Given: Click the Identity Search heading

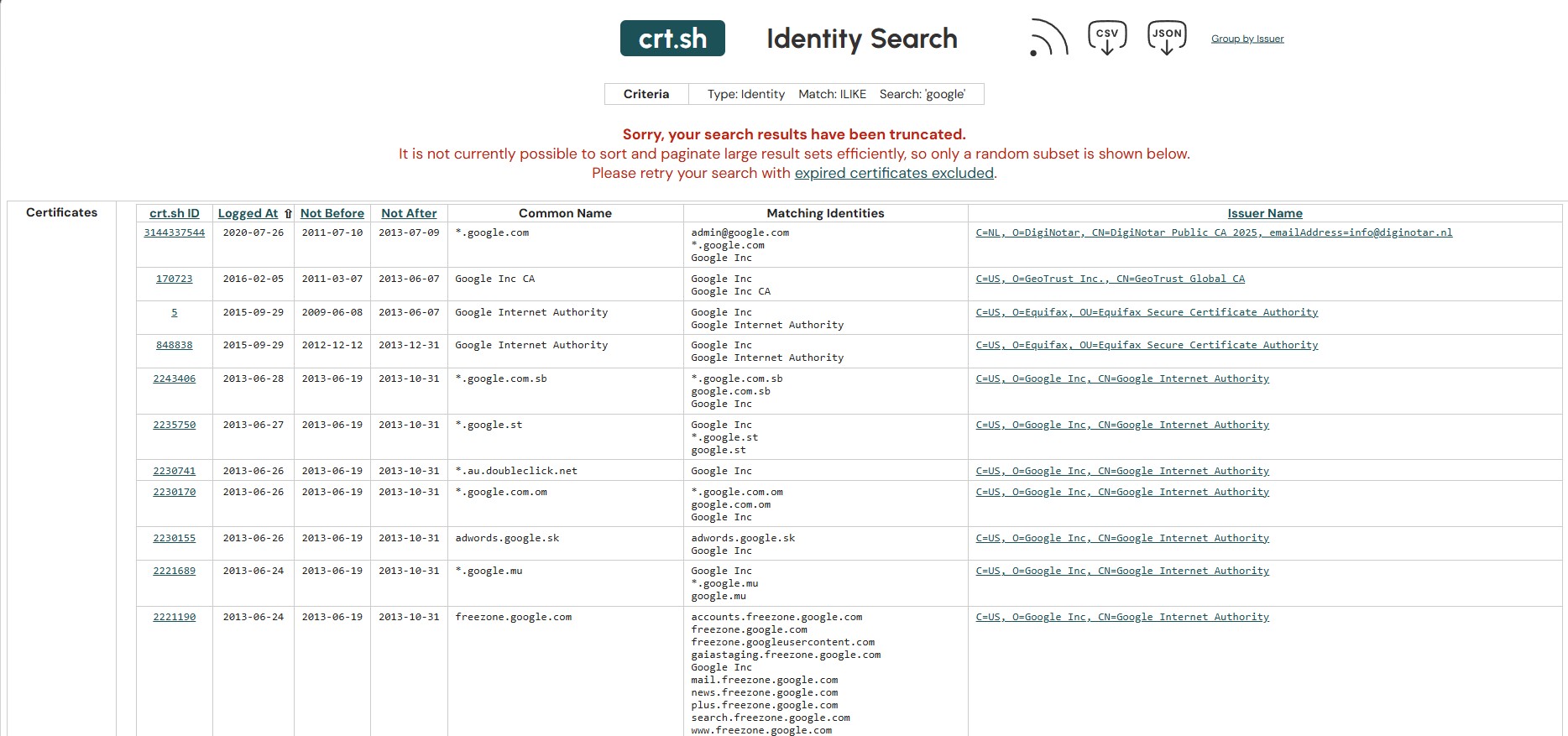Looking at the screenshot, I should (x=861, y=39).
